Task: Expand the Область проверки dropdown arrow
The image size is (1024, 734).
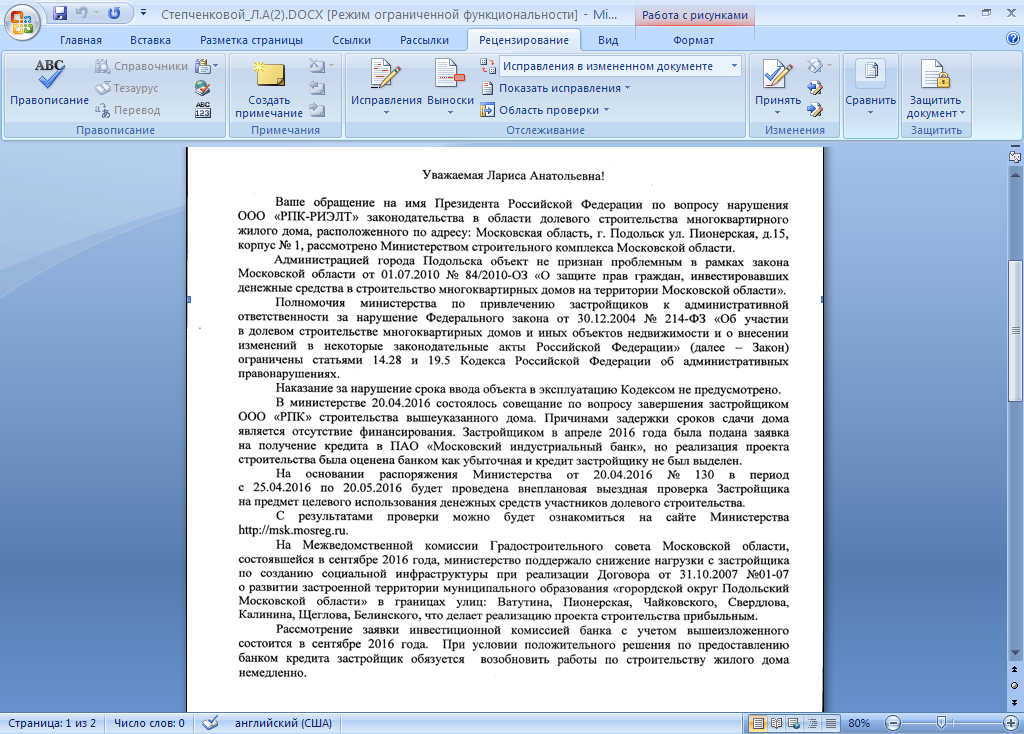Action: coord(606,110)
